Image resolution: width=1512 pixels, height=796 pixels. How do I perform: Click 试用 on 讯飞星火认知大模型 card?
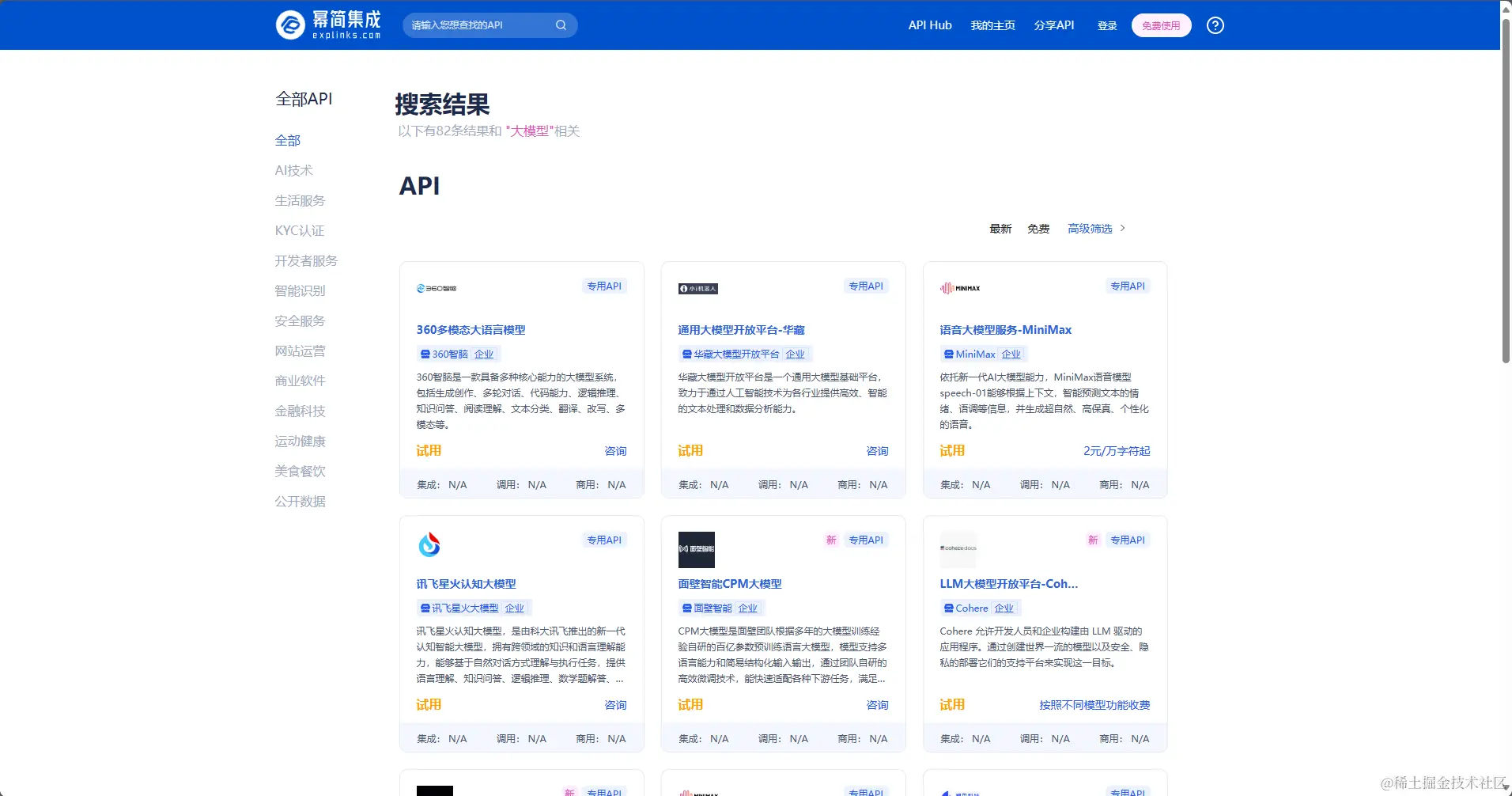(429, 704)
